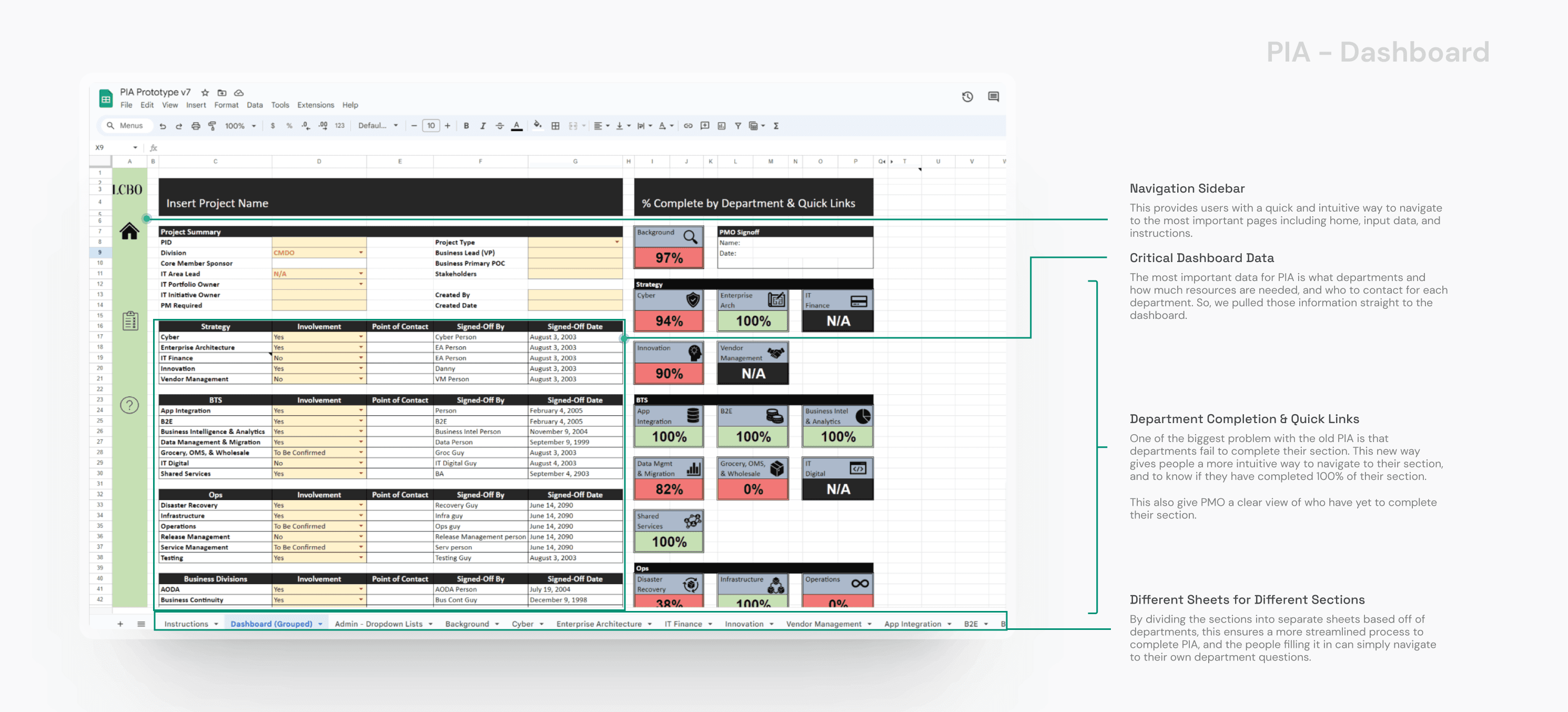Viewport: 1568px width, 712px height.
Task: Click the Undo arrow icon
Action: [x=163, y=126]
